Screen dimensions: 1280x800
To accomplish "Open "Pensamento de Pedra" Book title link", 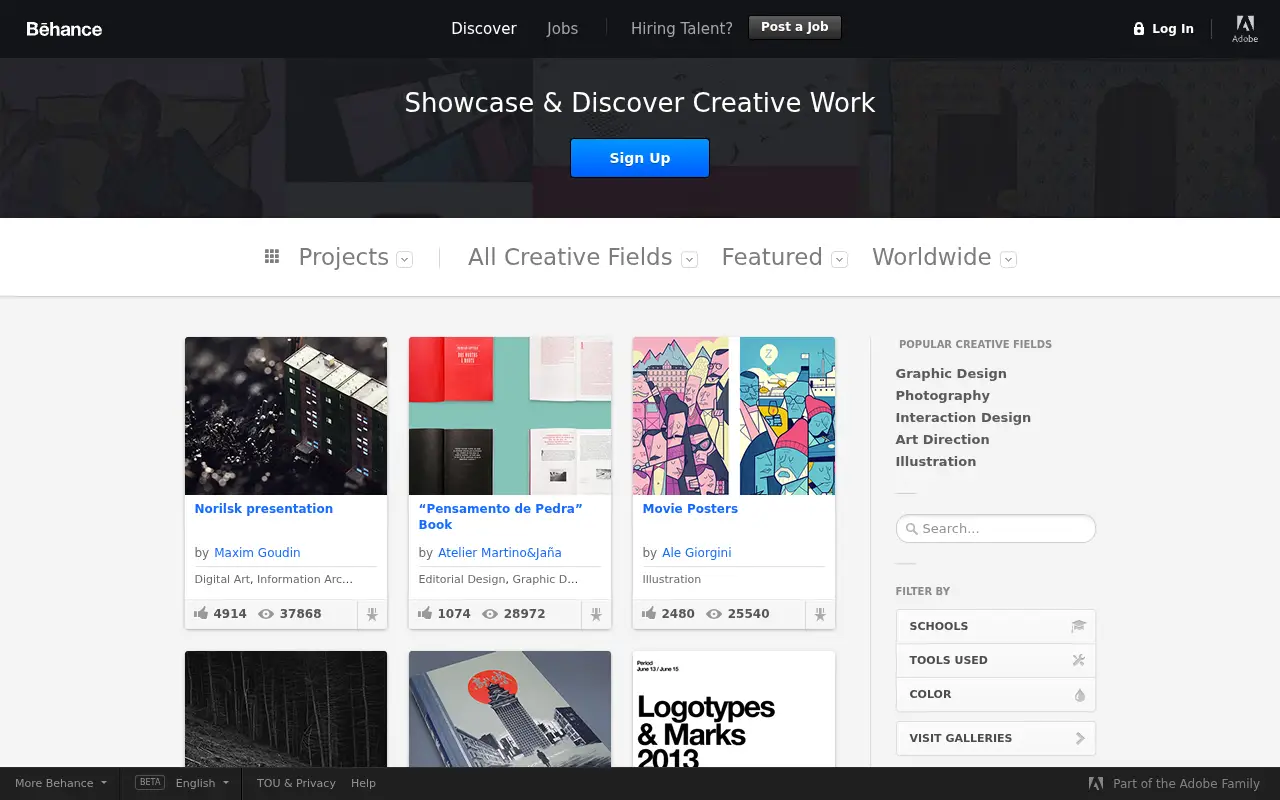I will (500, 516).
